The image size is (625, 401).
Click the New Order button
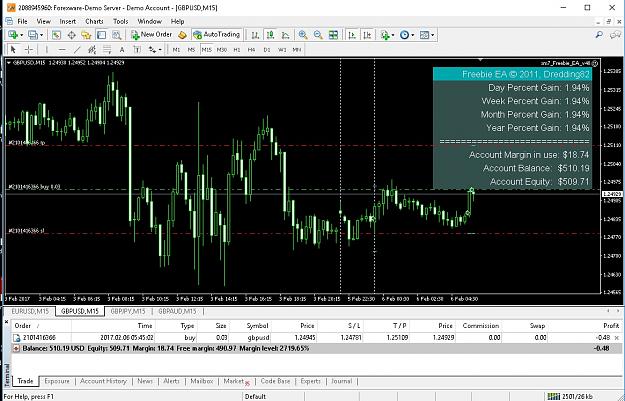152,35
